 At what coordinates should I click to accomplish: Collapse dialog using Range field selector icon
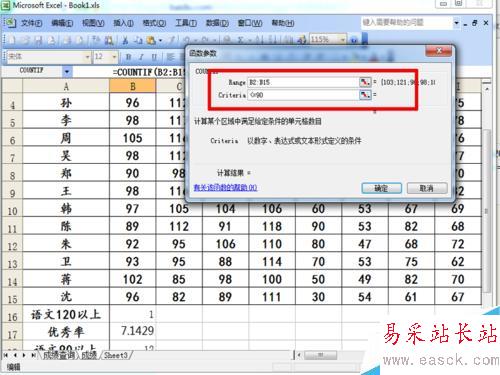point(365,82)
